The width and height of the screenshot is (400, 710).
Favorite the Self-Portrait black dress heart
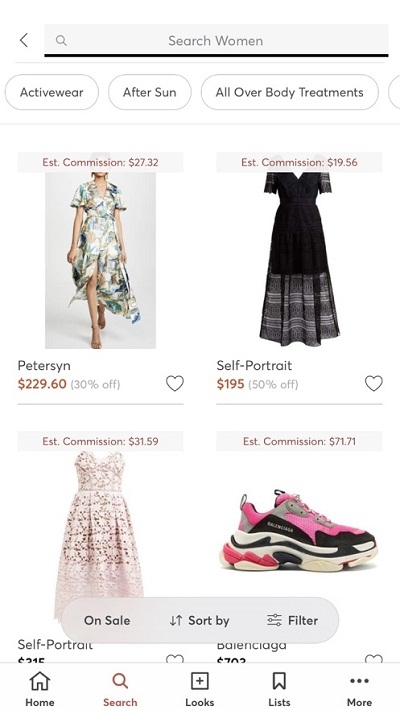point(374,384)
